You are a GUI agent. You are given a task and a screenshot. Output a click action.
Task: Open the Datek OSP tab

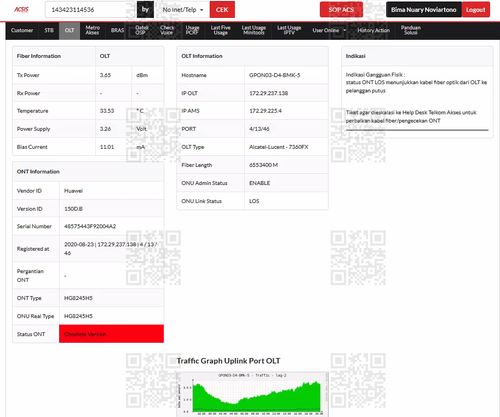tap(142, 30)
